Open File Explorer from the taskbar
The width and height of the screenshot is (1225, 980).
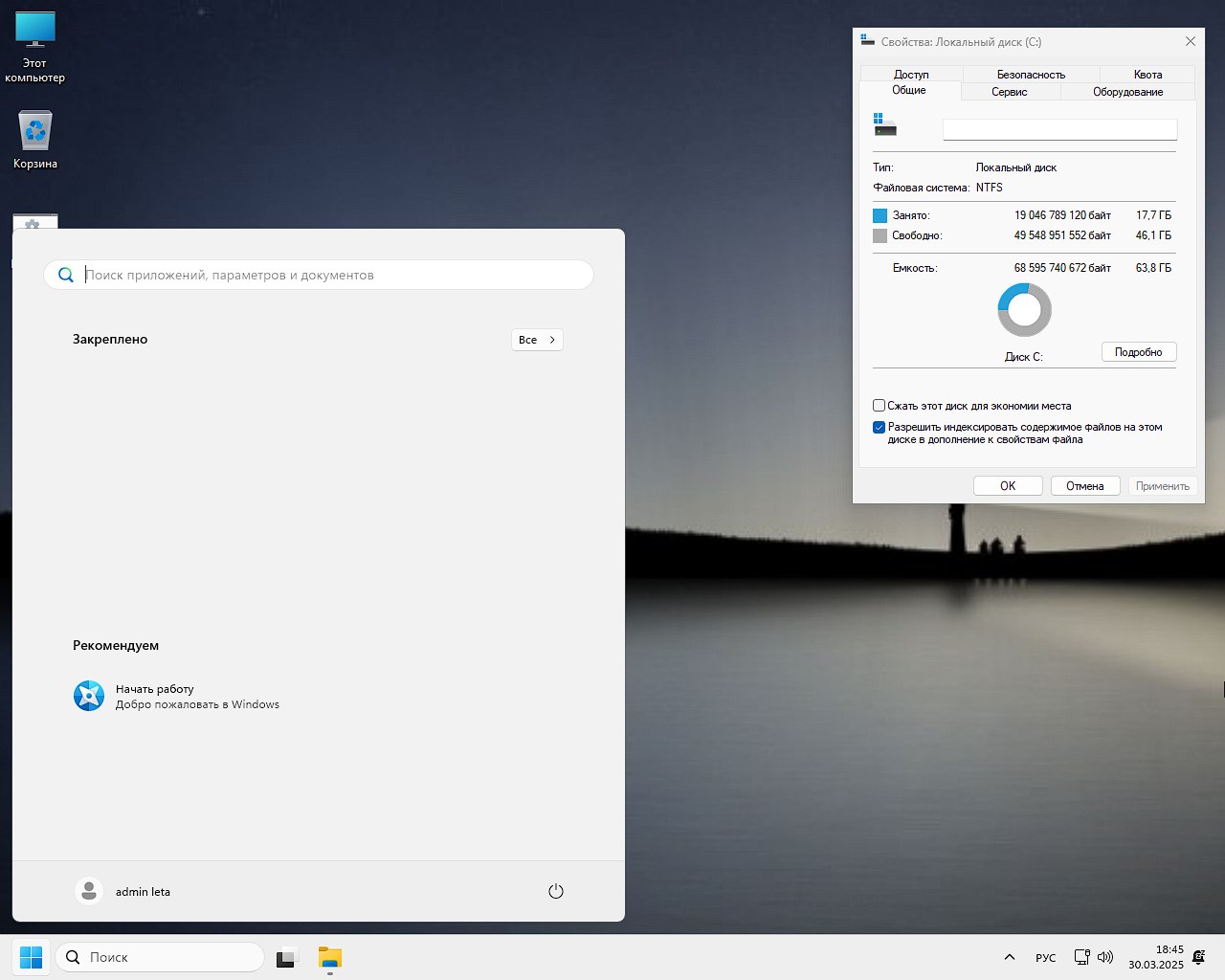tap(330, 958)
